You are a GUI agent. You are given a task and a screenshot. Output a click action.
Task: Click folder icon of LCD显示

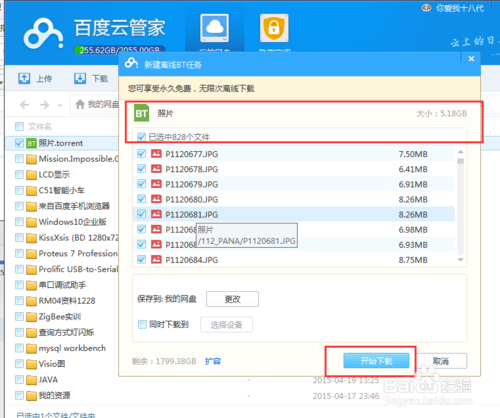tap(31, 175)
